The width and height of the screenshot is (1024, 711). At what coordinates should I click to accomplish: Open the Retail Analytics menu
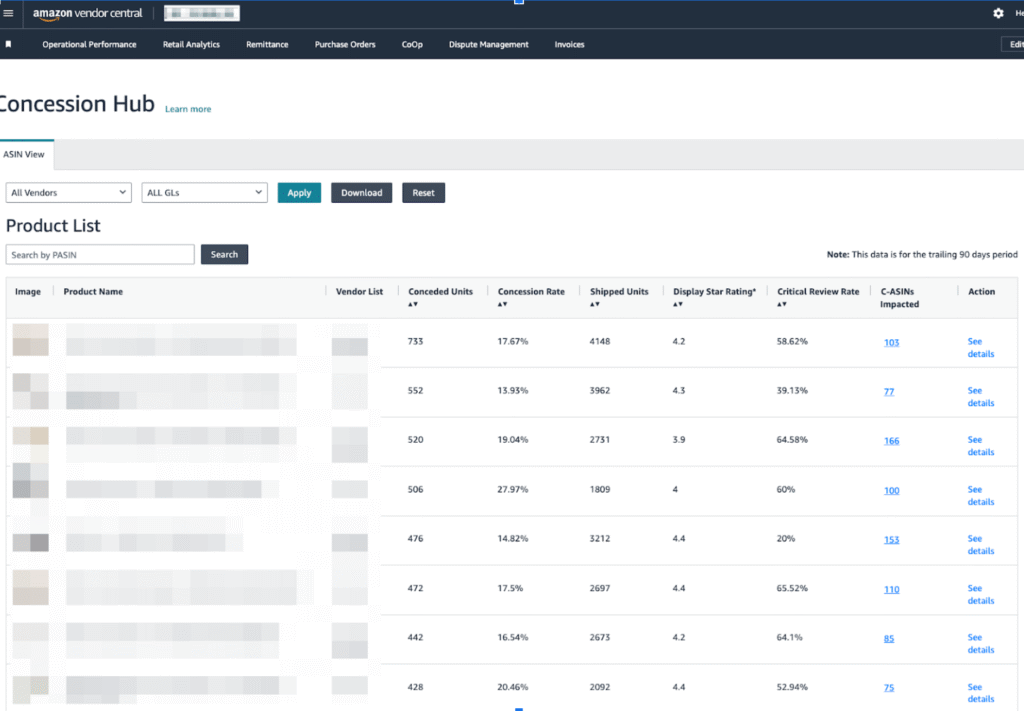(191, 44)
